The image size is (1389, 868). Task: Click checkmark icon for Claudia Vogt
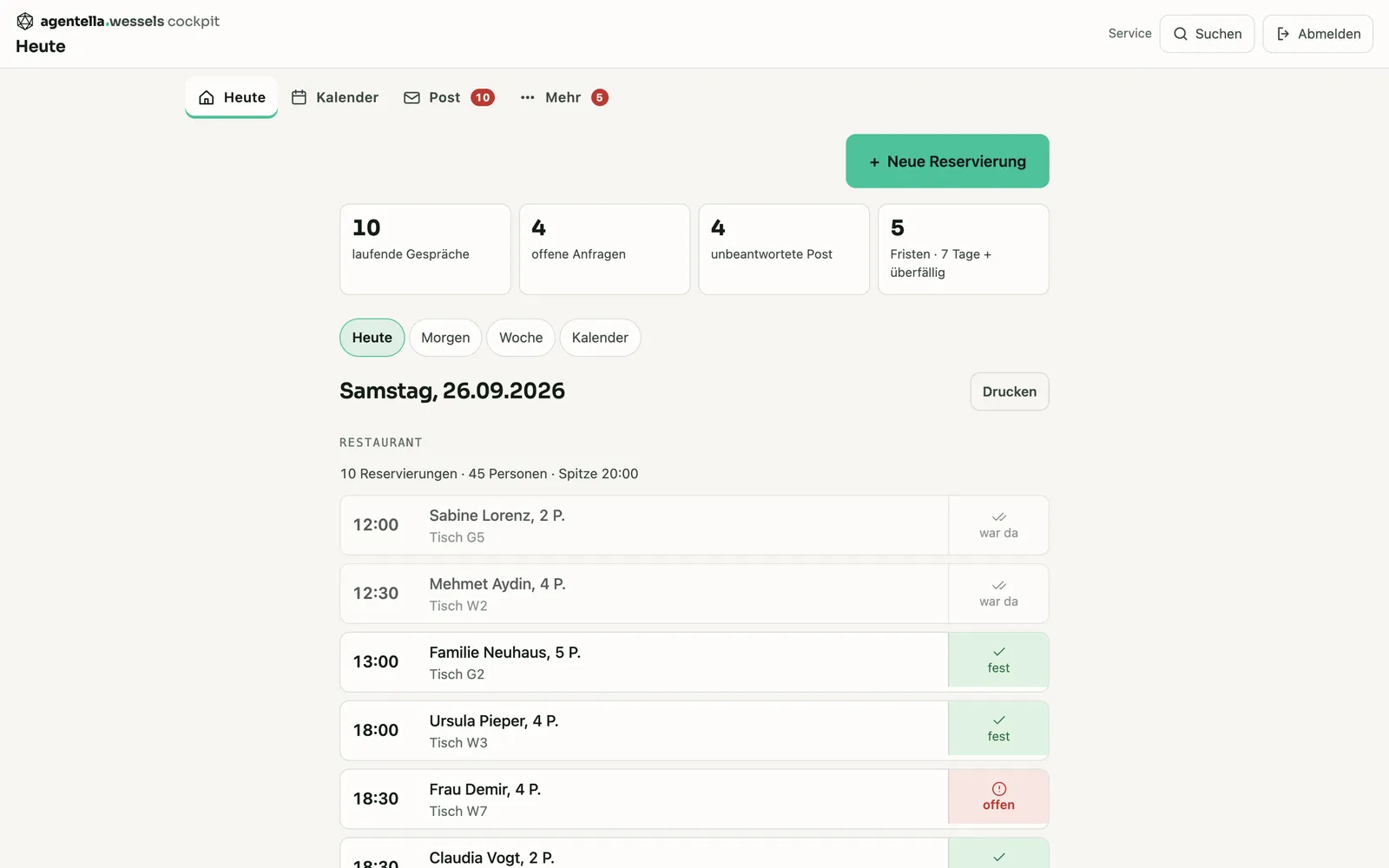click(999, 857)
